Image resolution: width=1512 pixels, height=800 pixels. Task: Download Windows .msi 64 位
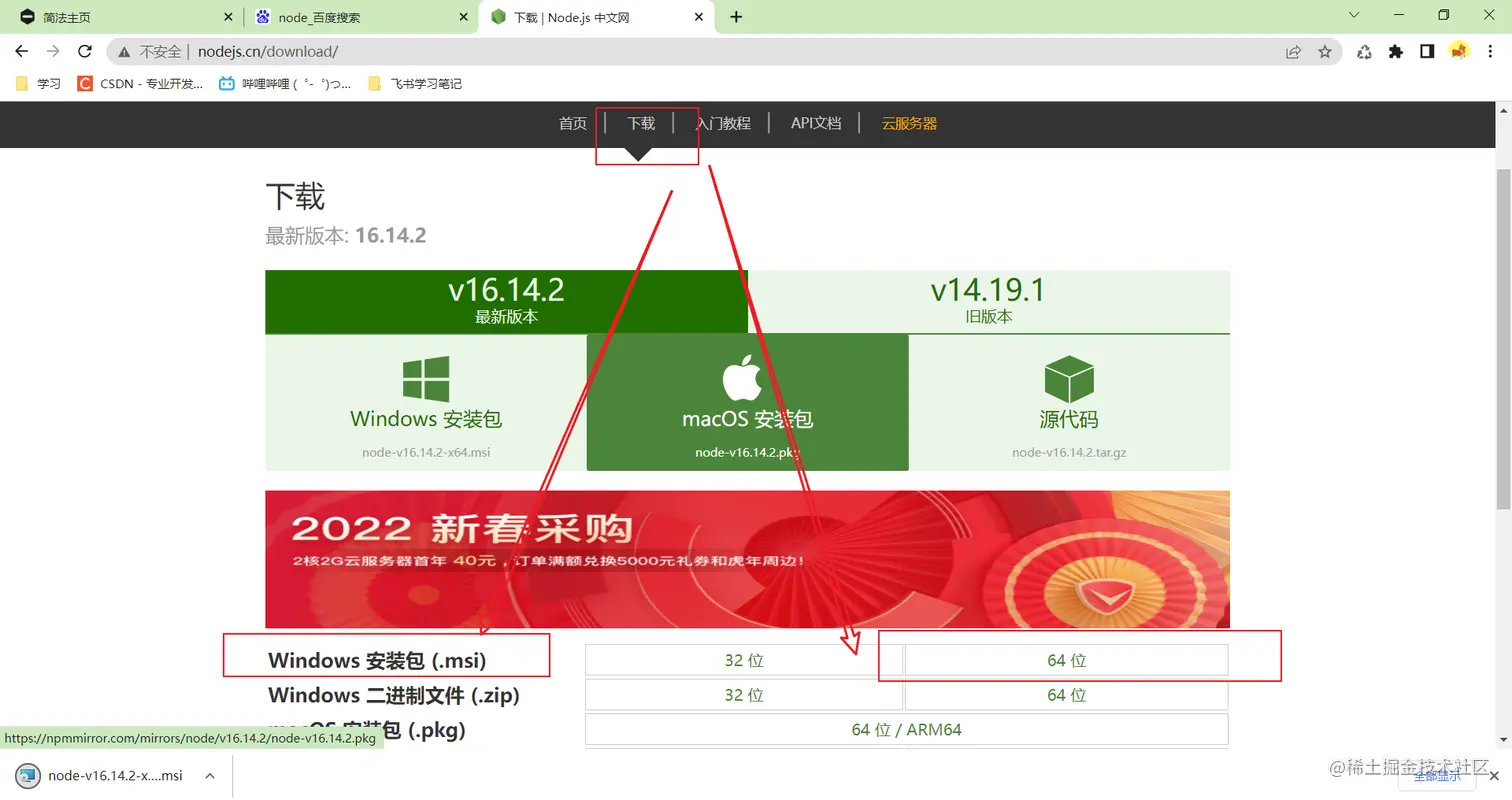point(1066,660)
